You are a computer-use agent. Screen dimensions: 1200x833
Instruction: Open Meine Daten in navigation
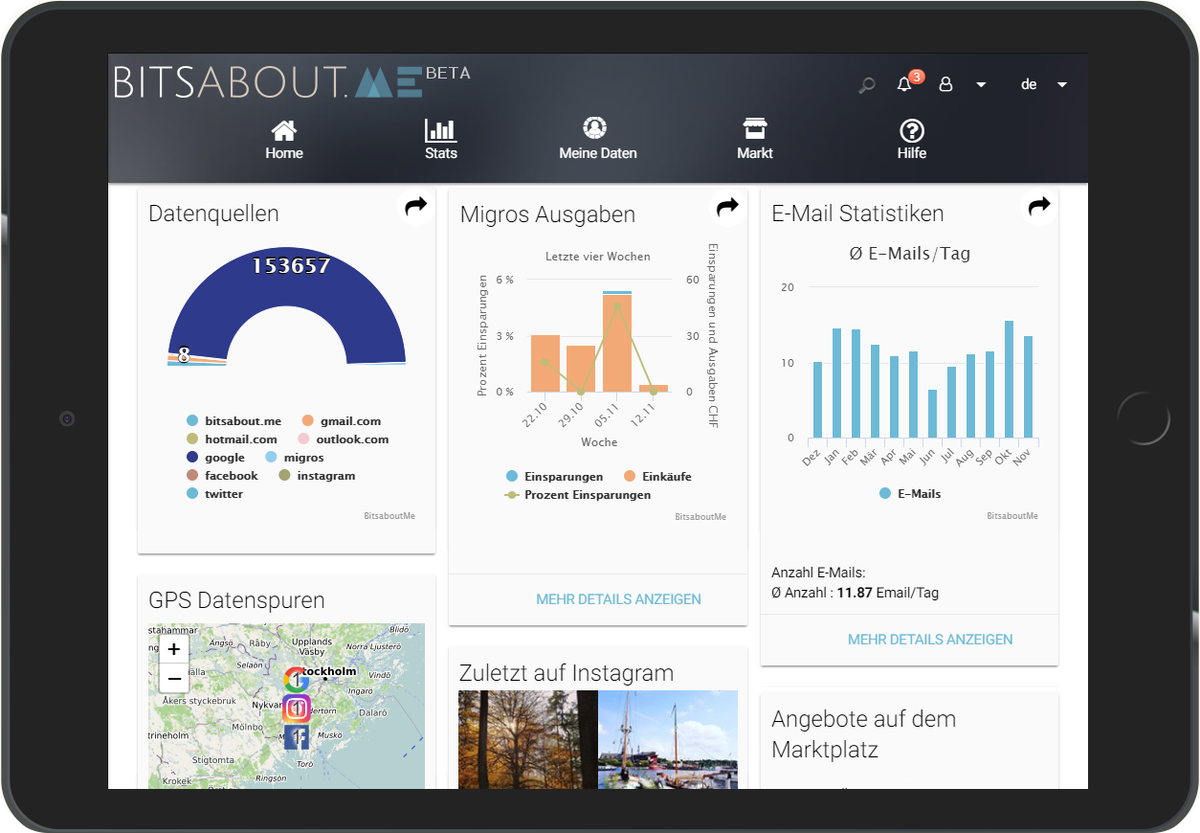coord(598,140)
